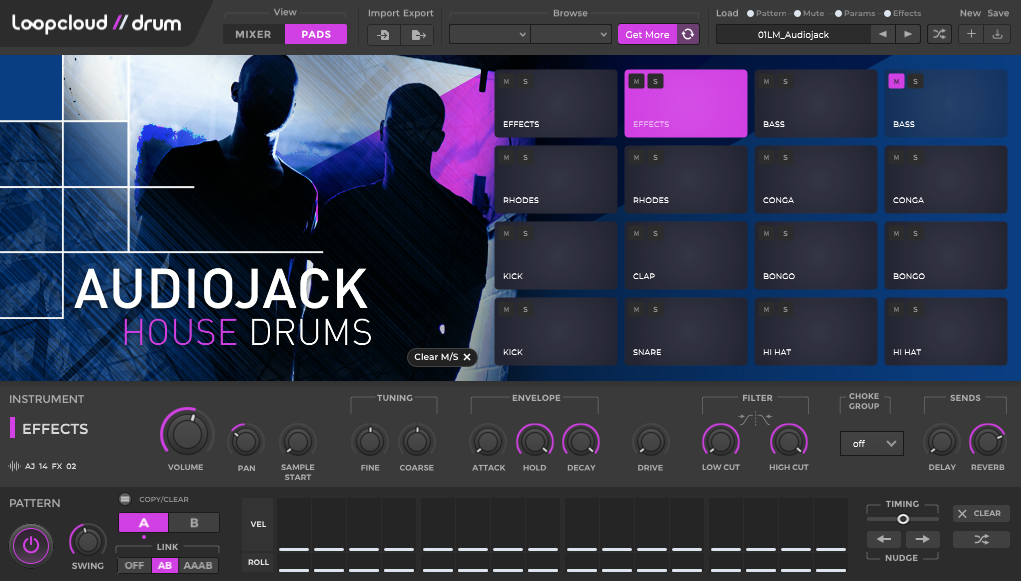
Task: Toggle mute on highlighted EFFECTS pad
Action: click(x=636, y=81)
